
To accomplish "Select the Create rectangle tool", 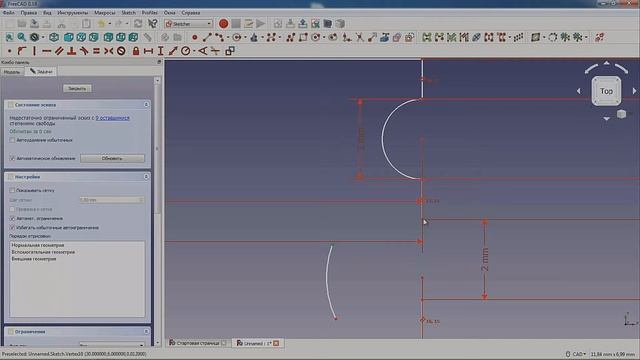I will [x=303, y=38].
